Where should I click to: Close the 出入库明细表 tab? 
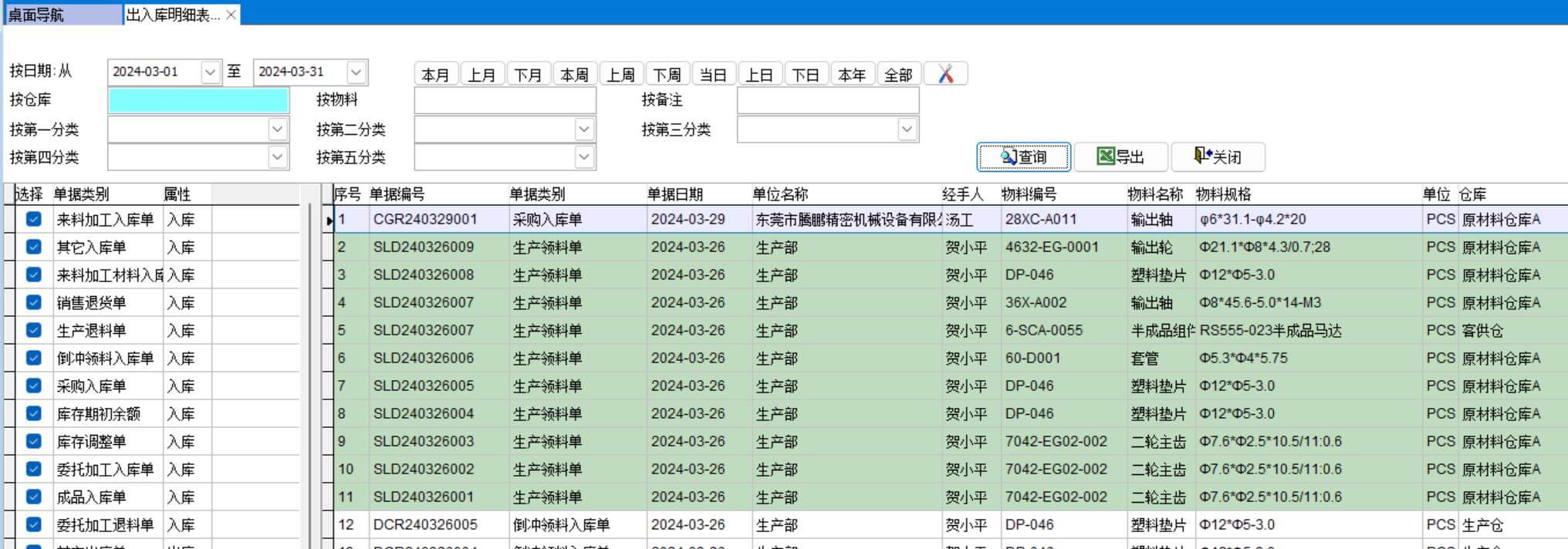coord(231,15)
